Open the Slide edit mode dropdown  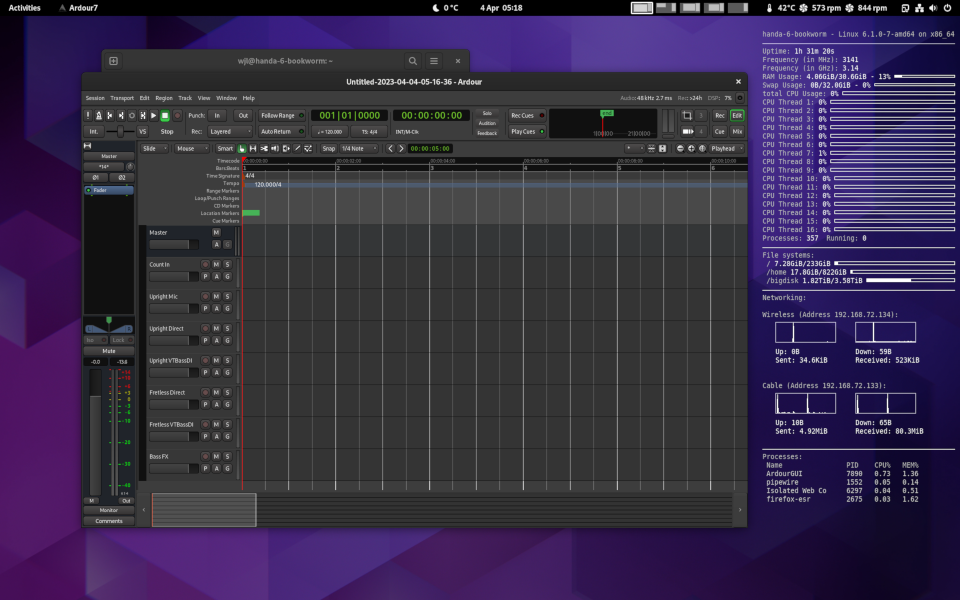coord(154,148)
